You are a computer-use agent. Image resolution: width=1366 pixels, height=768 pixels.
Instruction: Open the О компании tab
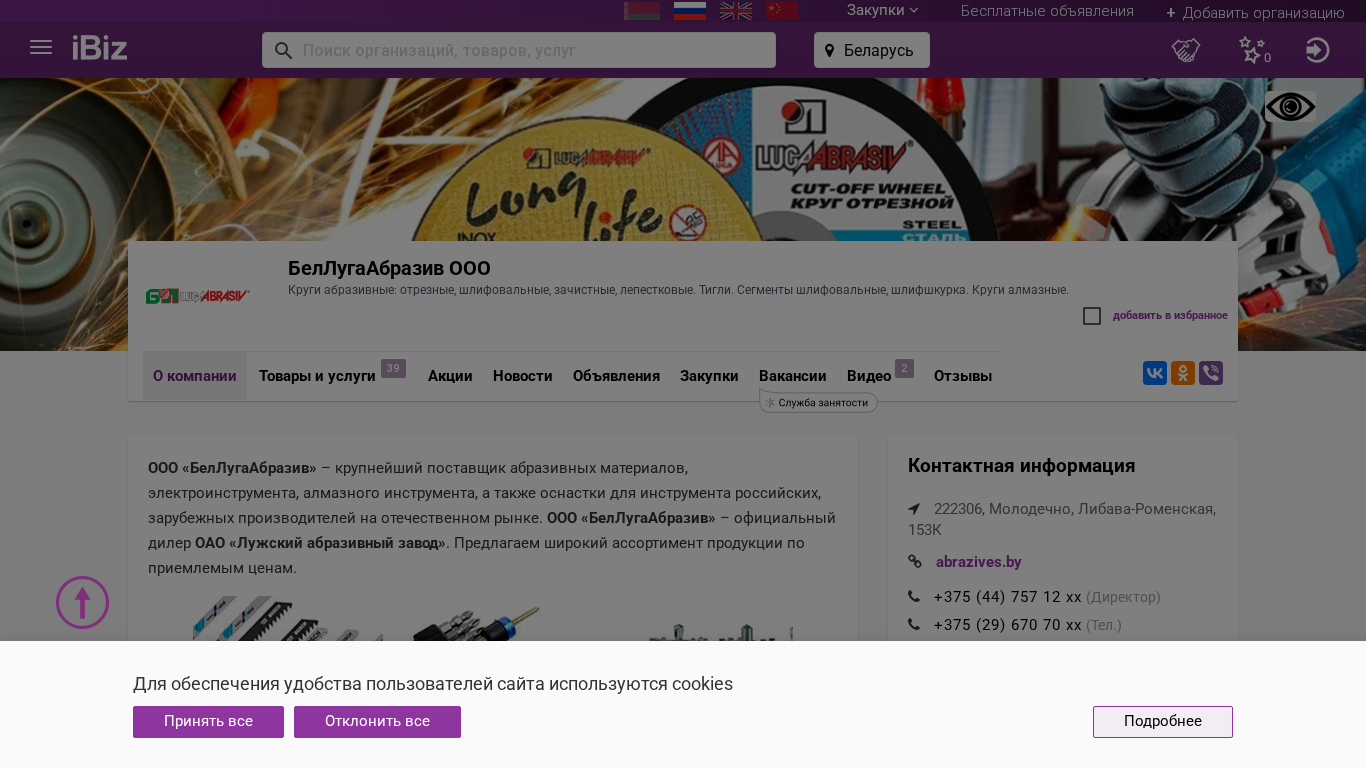coord(195,376)
